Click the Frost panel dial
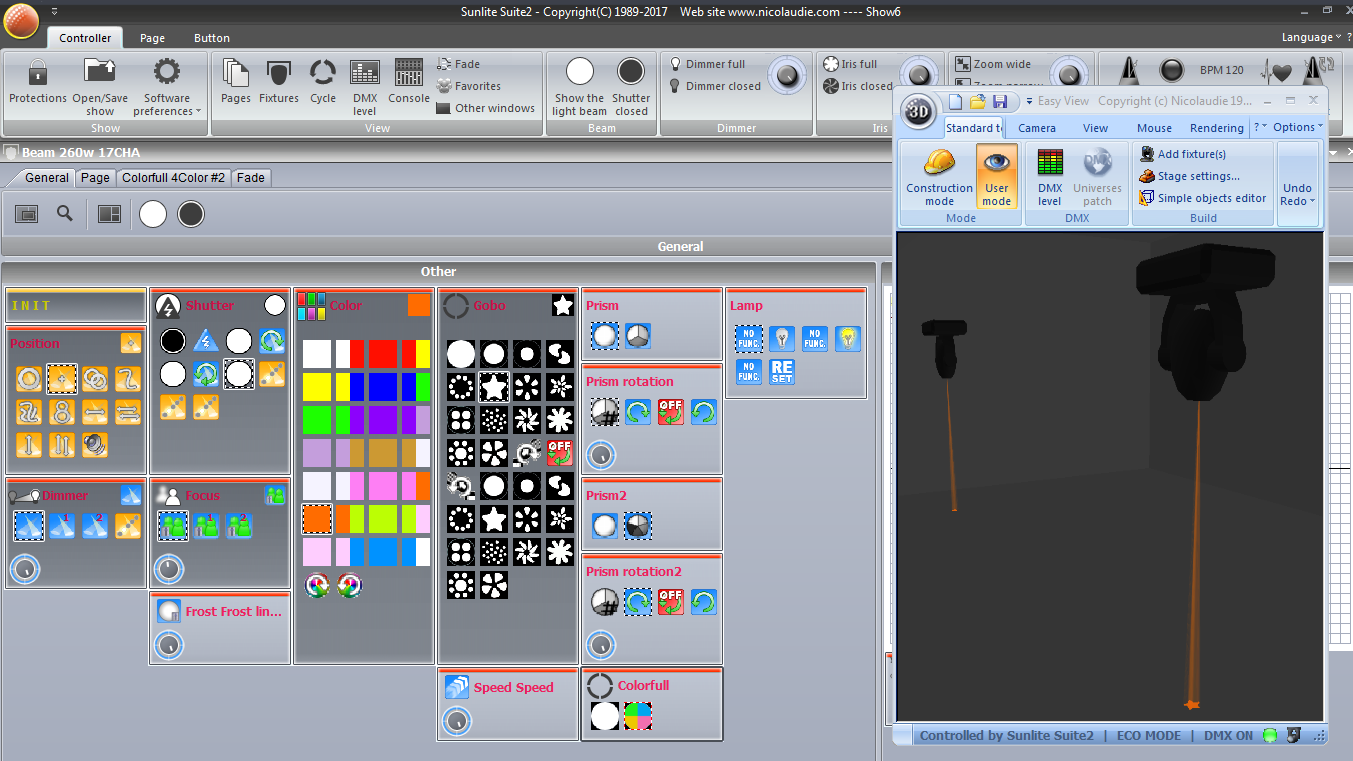 (x=169, y=646)
